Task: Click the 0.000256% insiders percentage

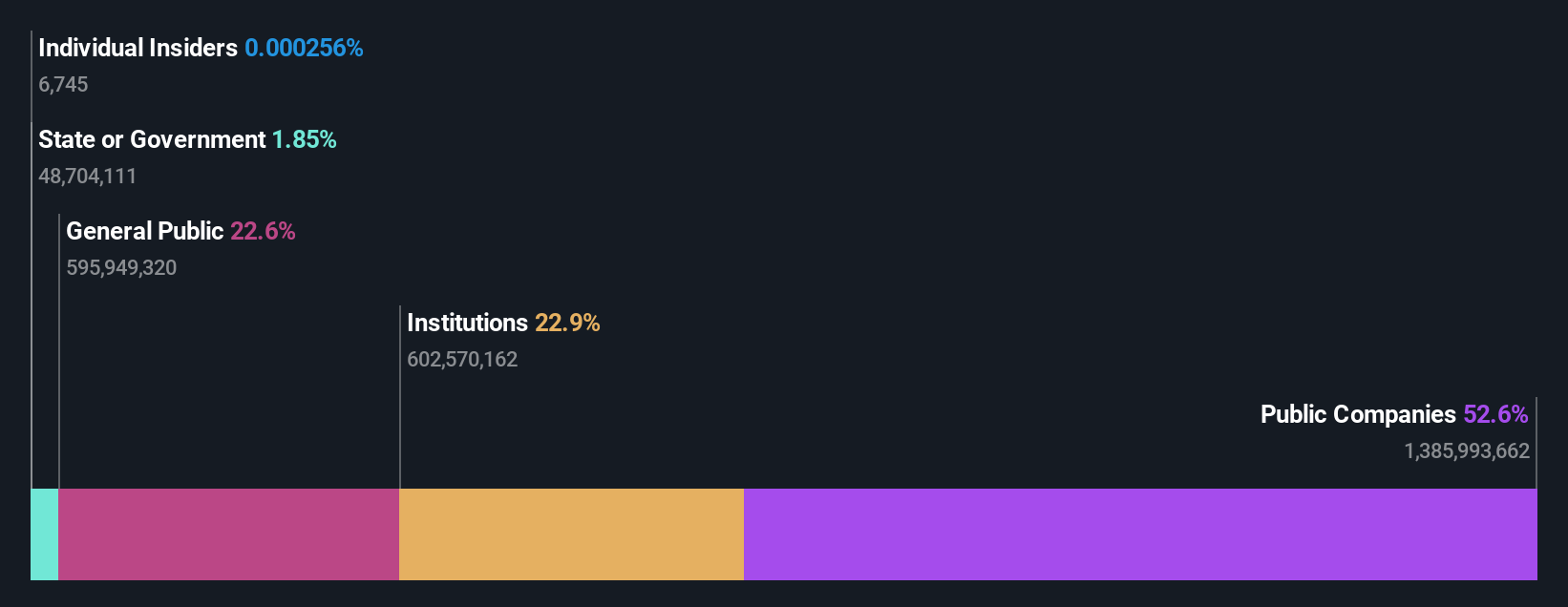Action: (304, 48)
